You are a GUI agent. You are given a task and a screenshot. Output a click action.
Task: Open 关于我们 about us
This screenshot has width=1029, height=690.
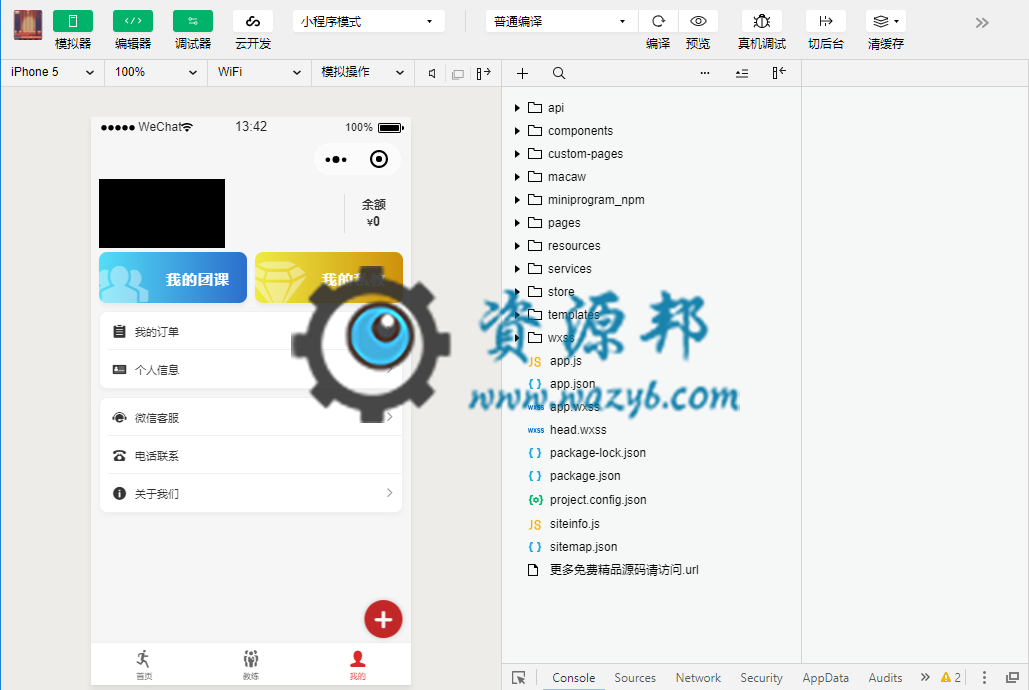(251, 493)
